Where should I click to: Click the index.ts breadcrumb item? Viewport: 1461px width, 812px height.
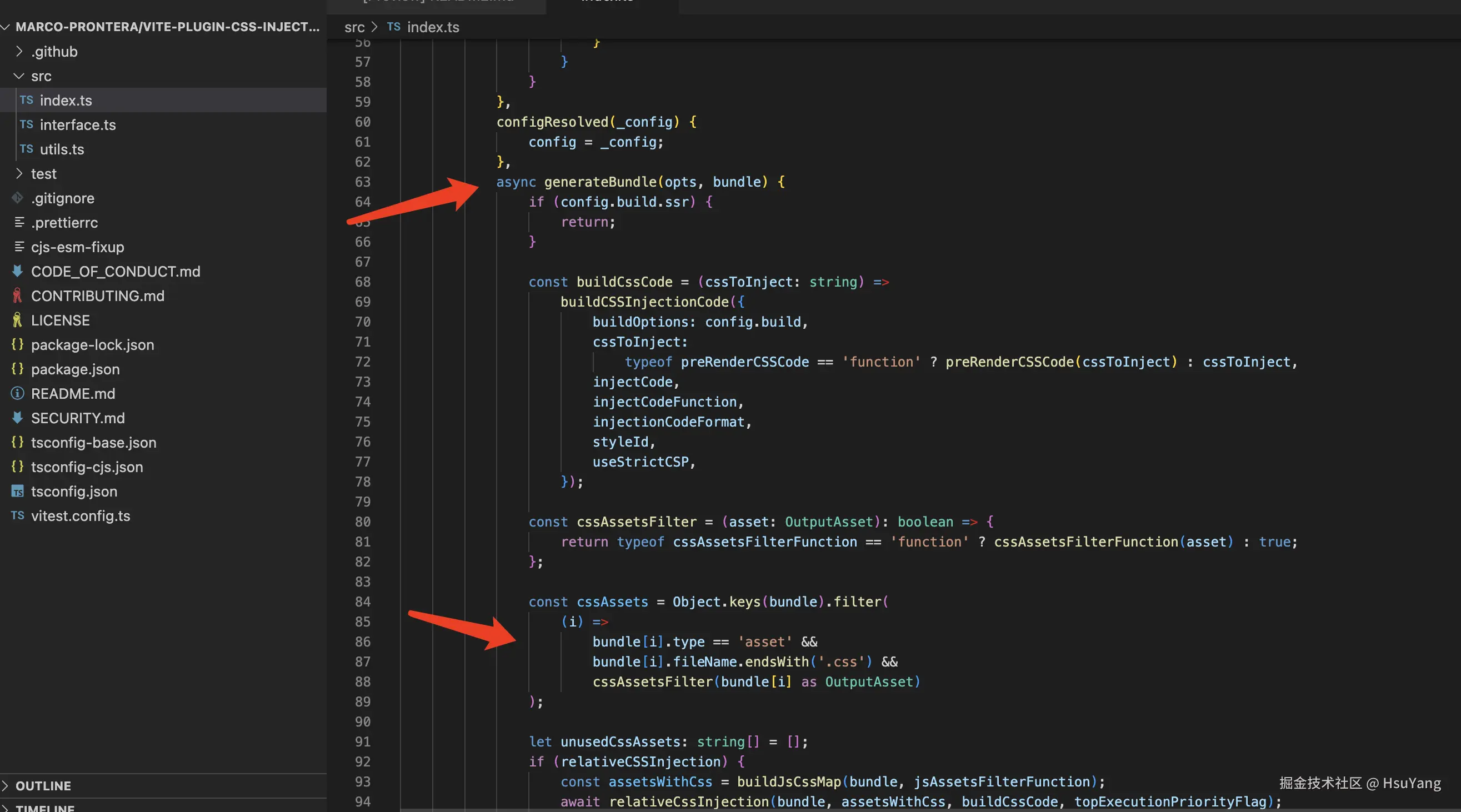tap(433, 27)
